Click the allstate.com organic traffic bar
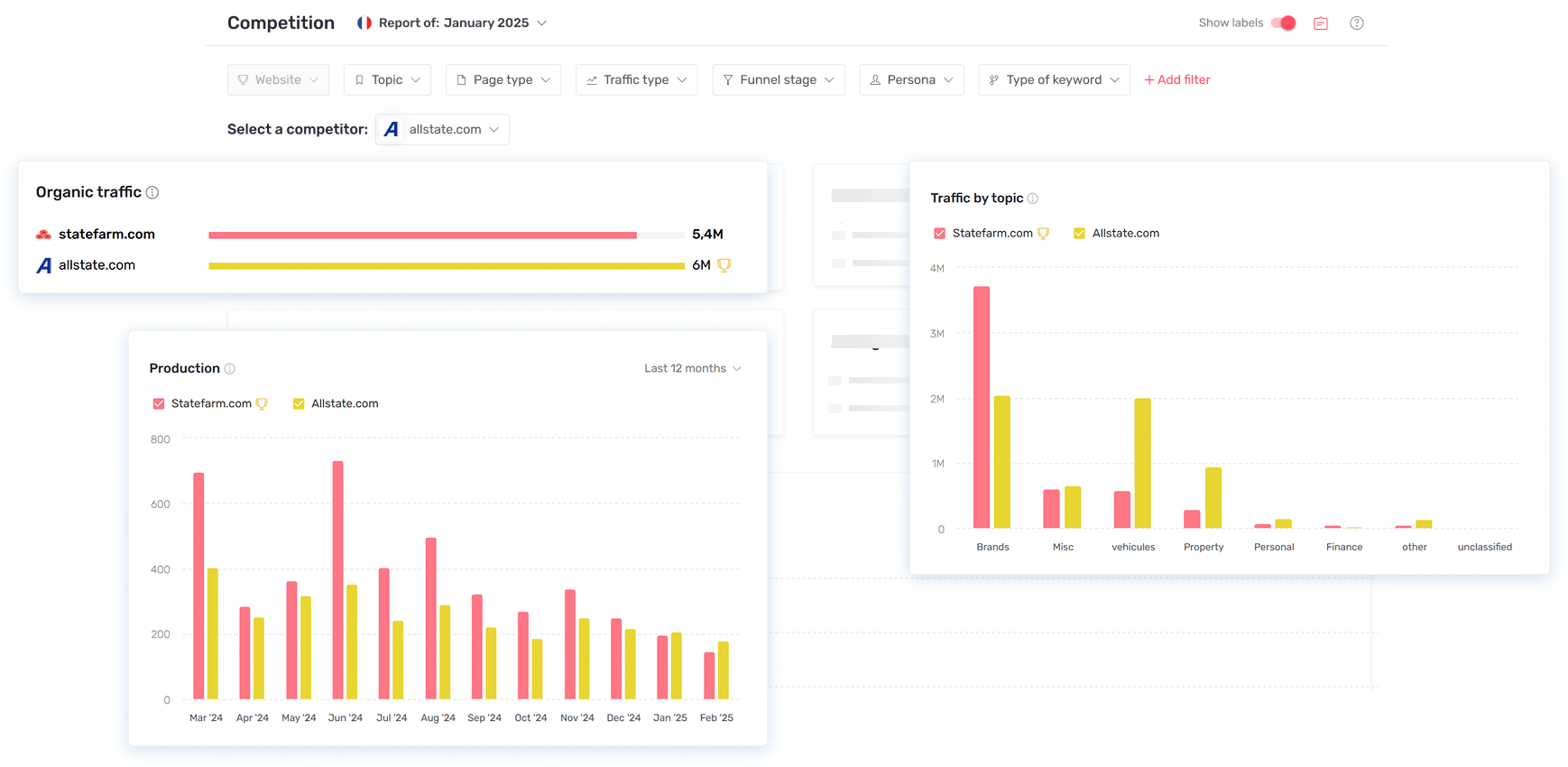This screenshot has height=767, width=1568. pos(447,266)
